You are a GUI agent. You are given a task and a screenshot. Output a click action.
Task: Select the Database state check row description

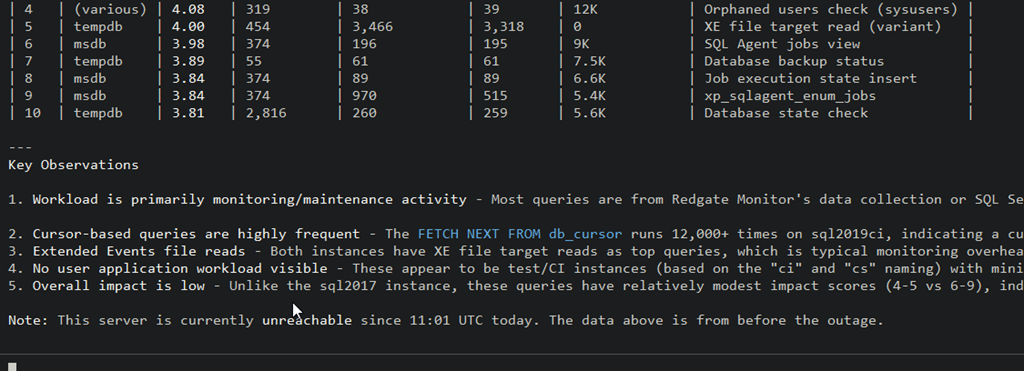pos(786,113)
